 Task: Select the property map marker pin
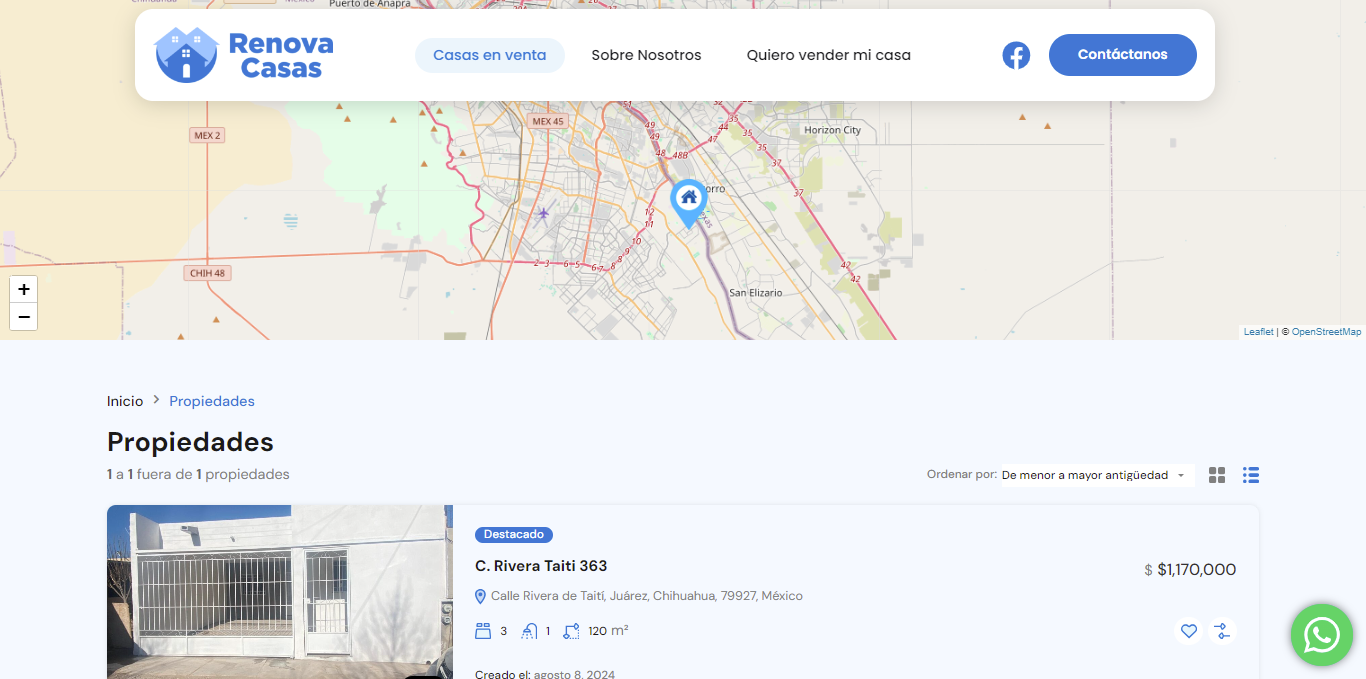688,200
